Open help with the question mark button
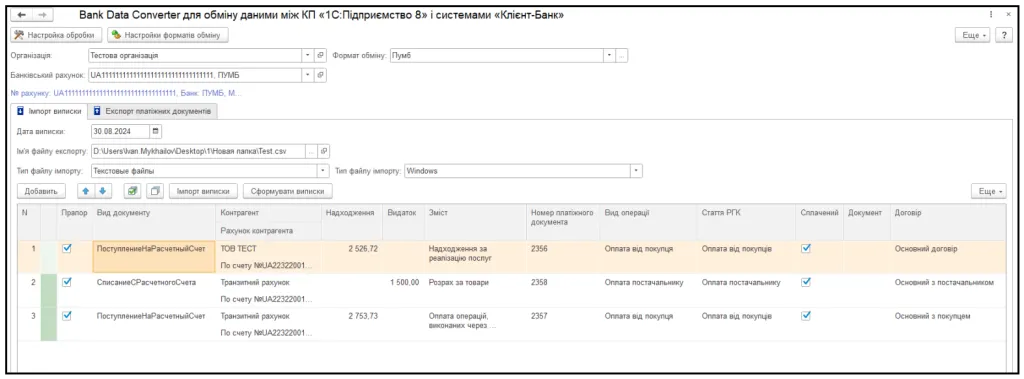This screenshot has height=379, width=1024. [1004, 35]
